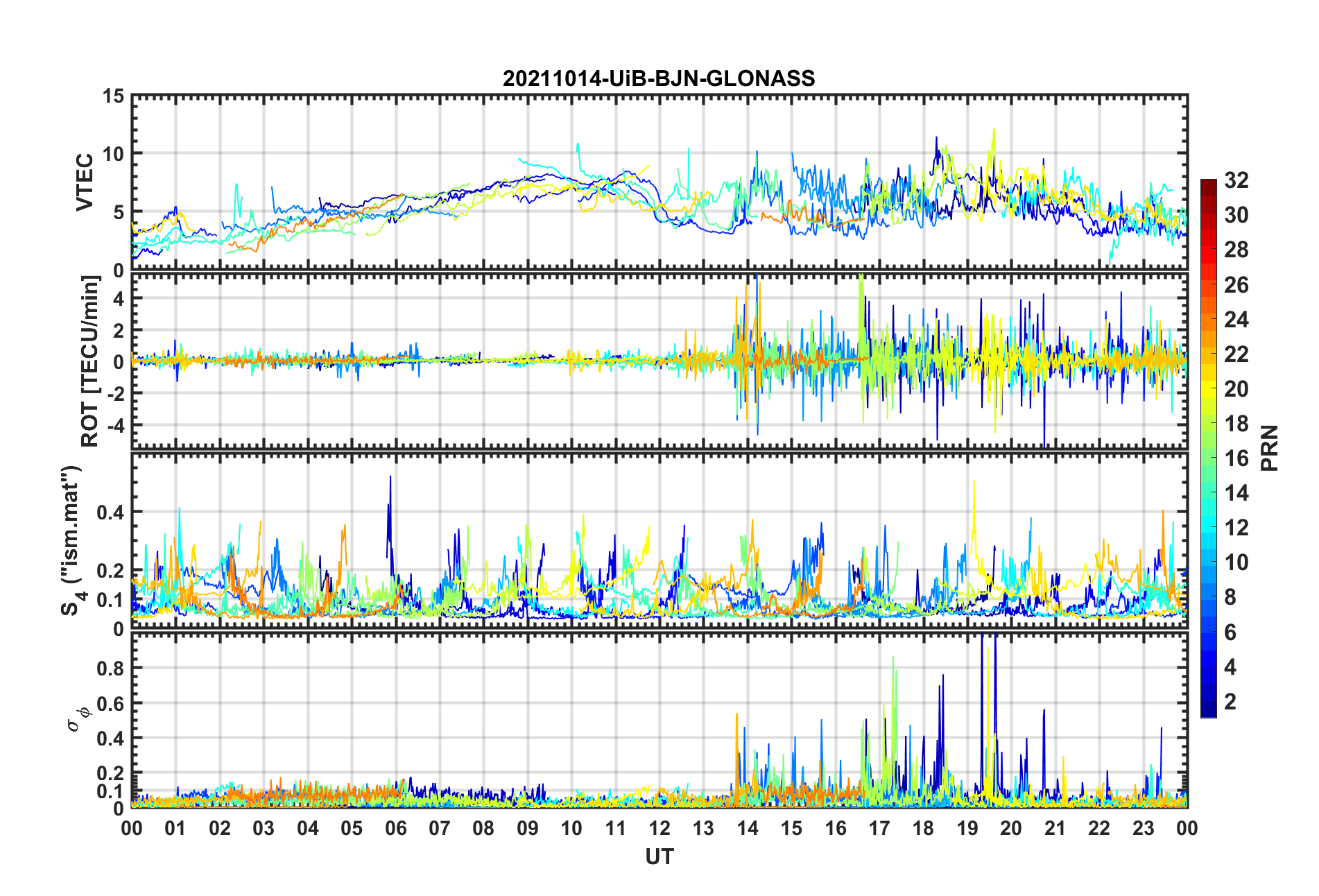Click UT axis tick label 05
The image size is (1319, 896).
click(352, 829)
